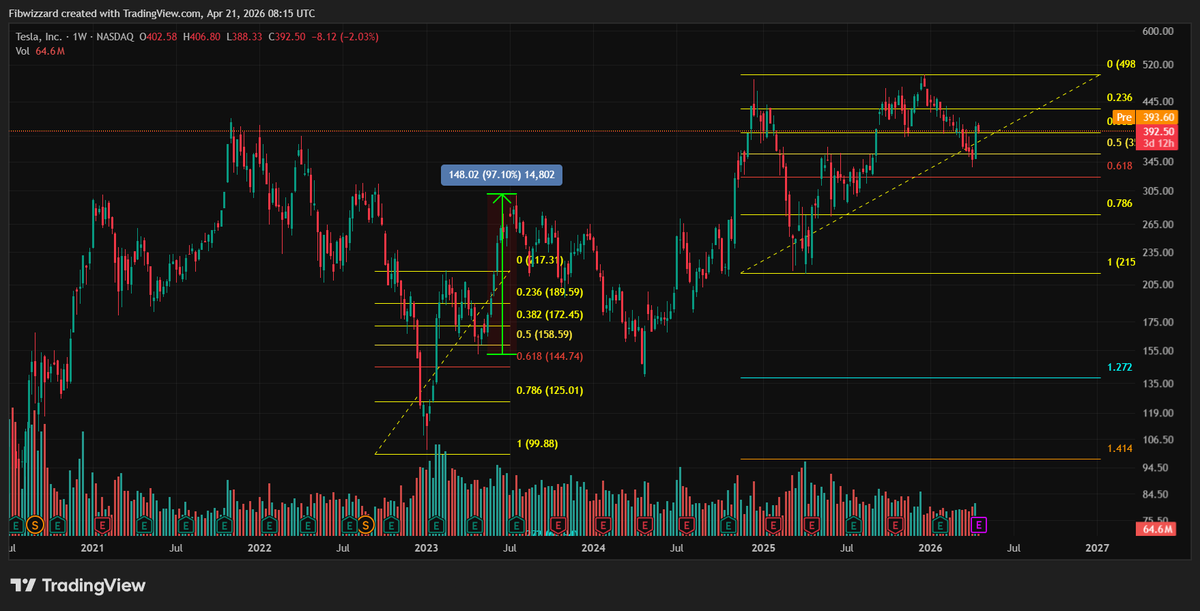1200x611 pixels.
Task: Click the green earnings marker right after 2026 label
Action: [x=939, y=524]
